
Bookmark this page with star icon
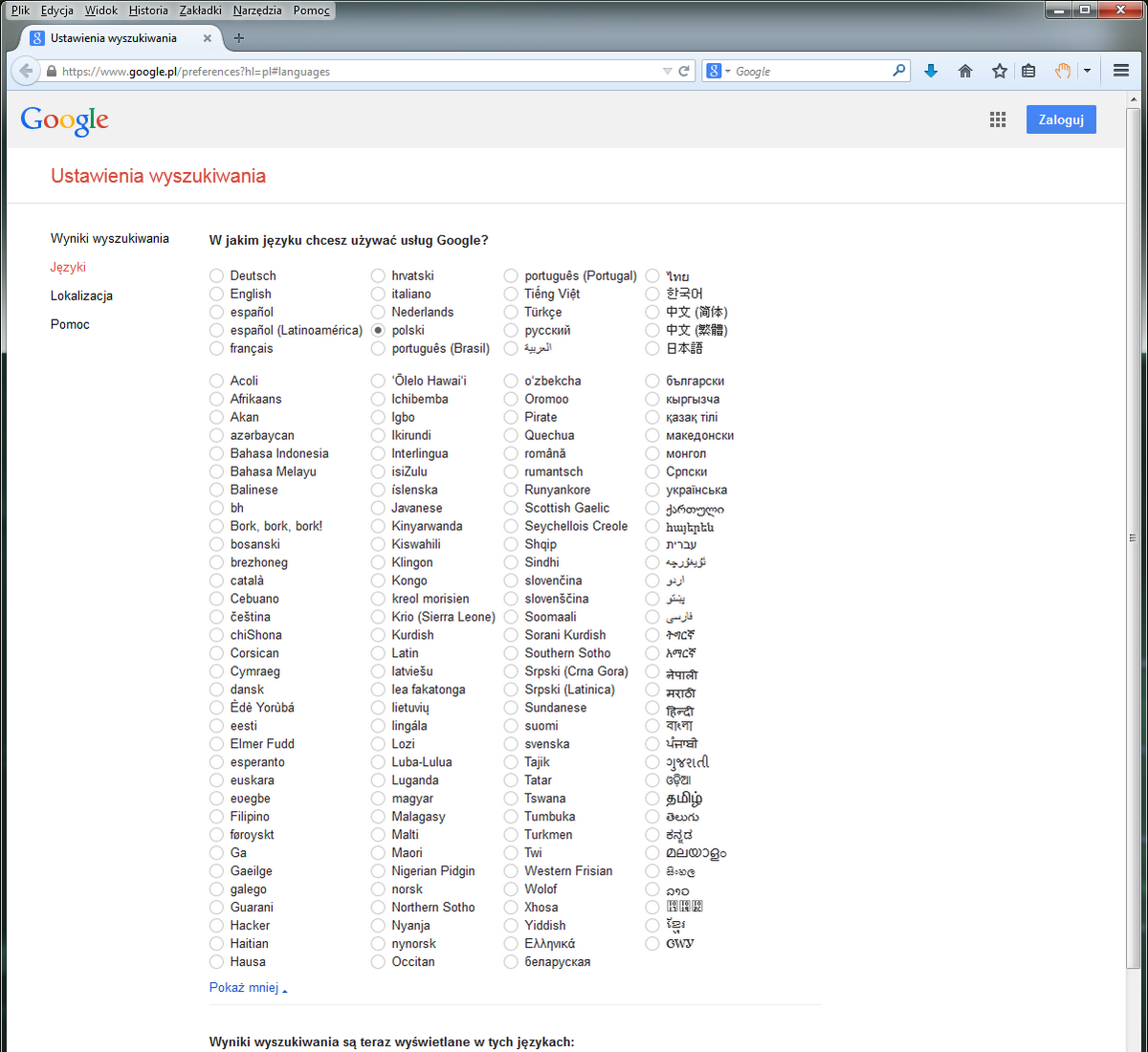(1000, 71)
